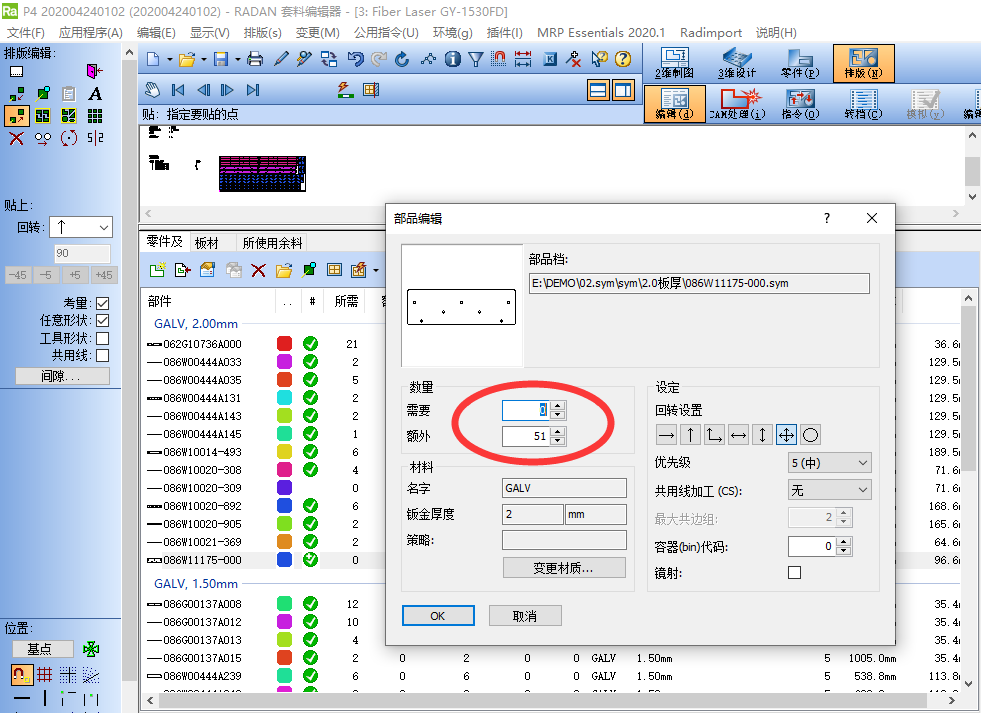Open the Radimport menu
Screen dimensions: 981x713
(711, 33)
